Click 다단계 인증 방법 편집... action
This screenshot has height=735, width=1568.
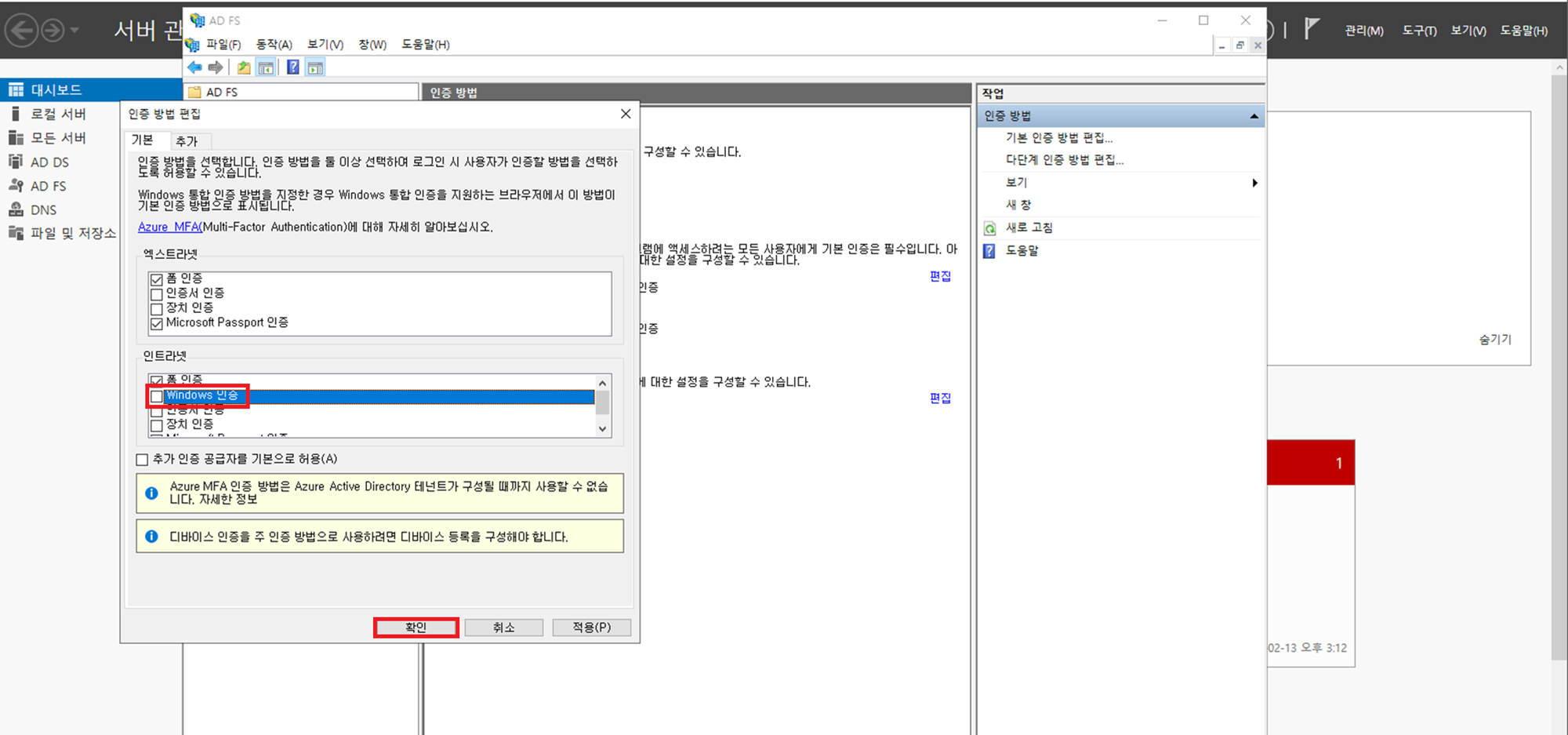click(x=1065, y=160)
